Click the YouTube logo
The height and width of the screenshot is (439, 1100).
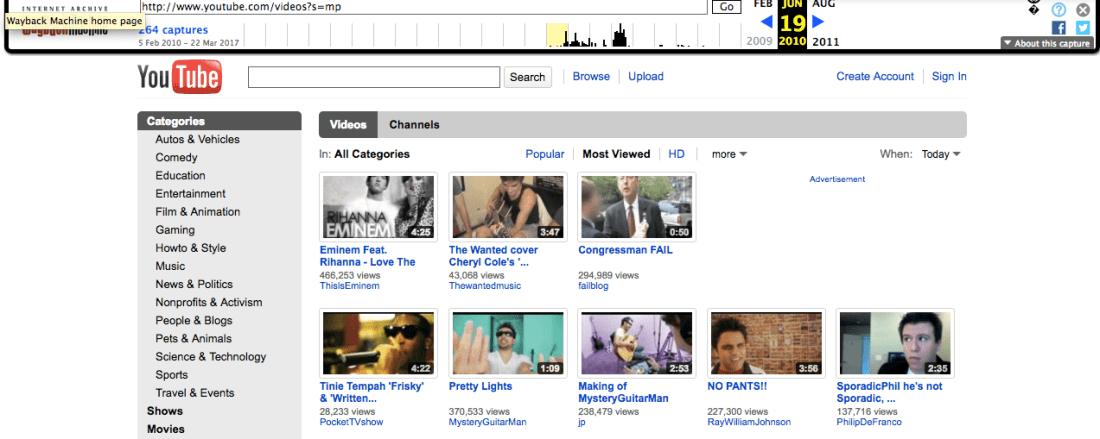coord(179,77)
